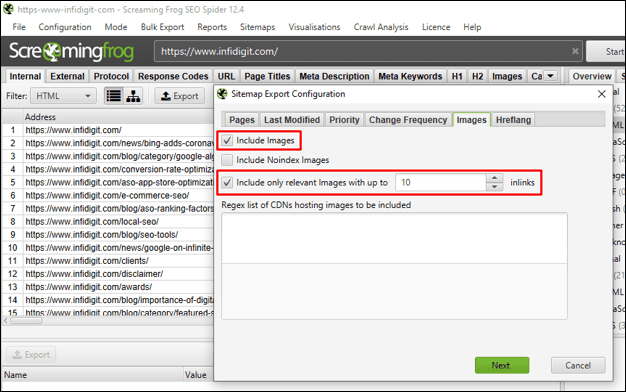Image resolution: width=626 pixels, height=392 pixels.
Task: Clear the URL field with X icon
Action: 575,51
